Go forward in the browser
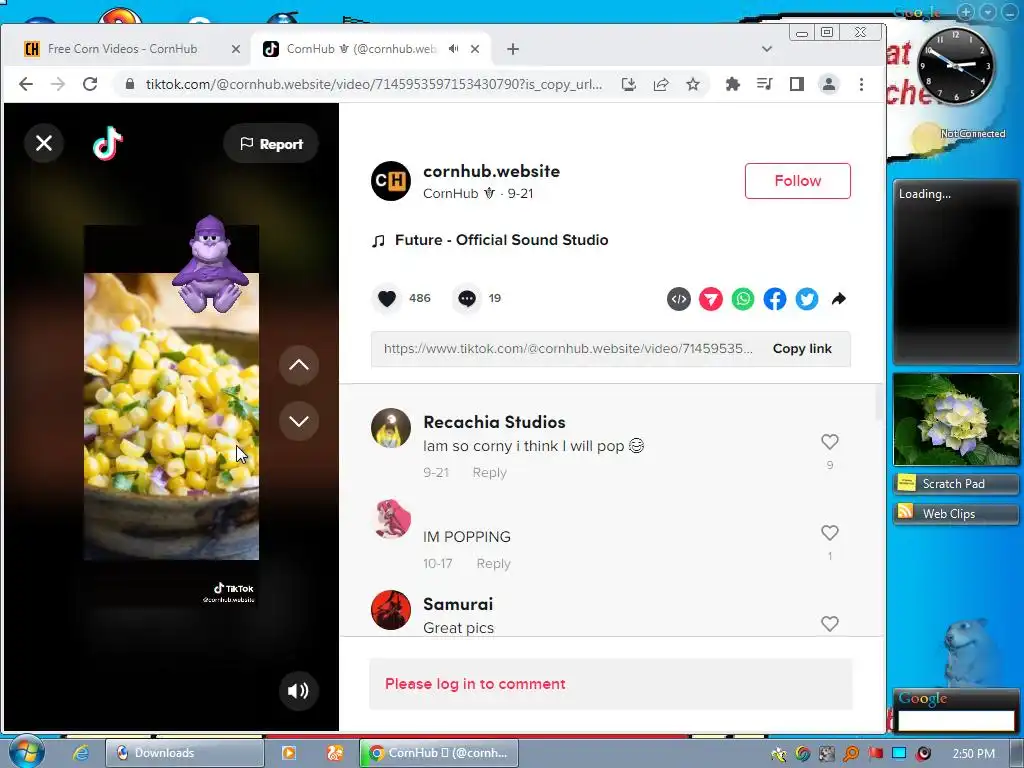The image size is (1024, 768). pyautogui.click(x=58, y=84)
